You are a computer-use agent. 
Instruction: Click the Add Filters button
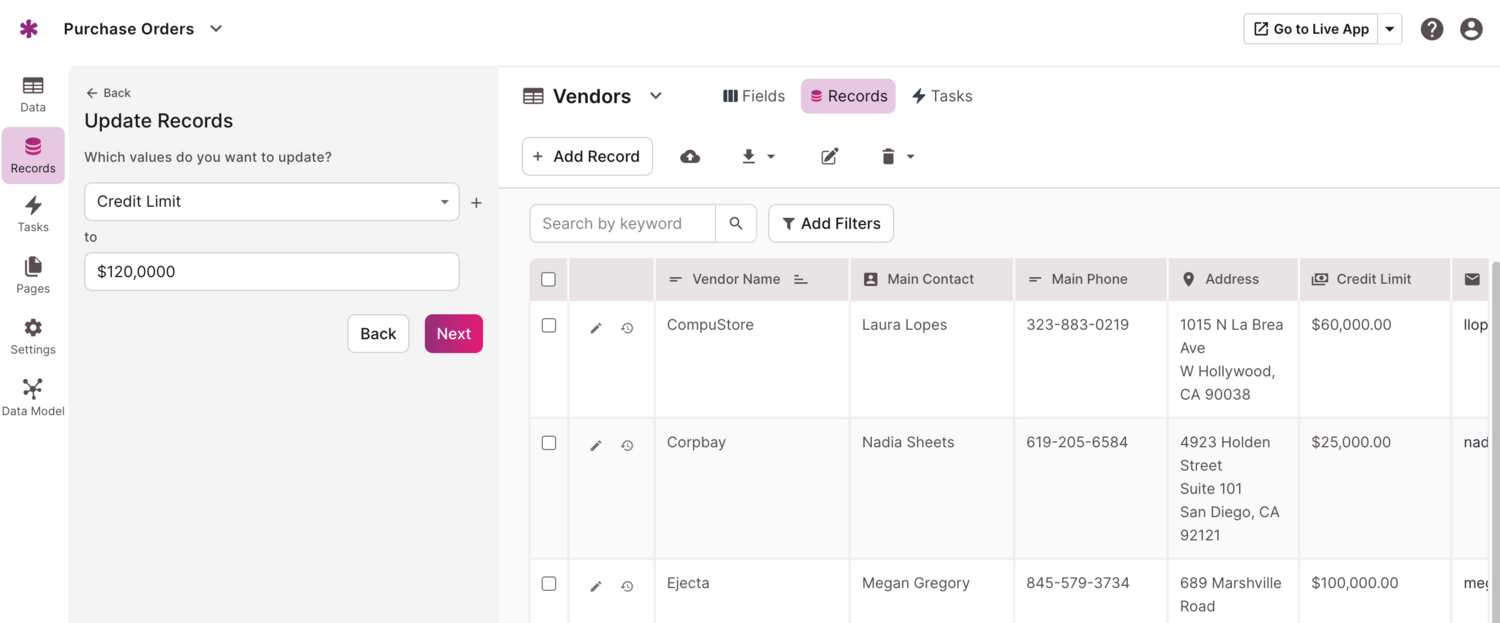[x=830, y=224]
